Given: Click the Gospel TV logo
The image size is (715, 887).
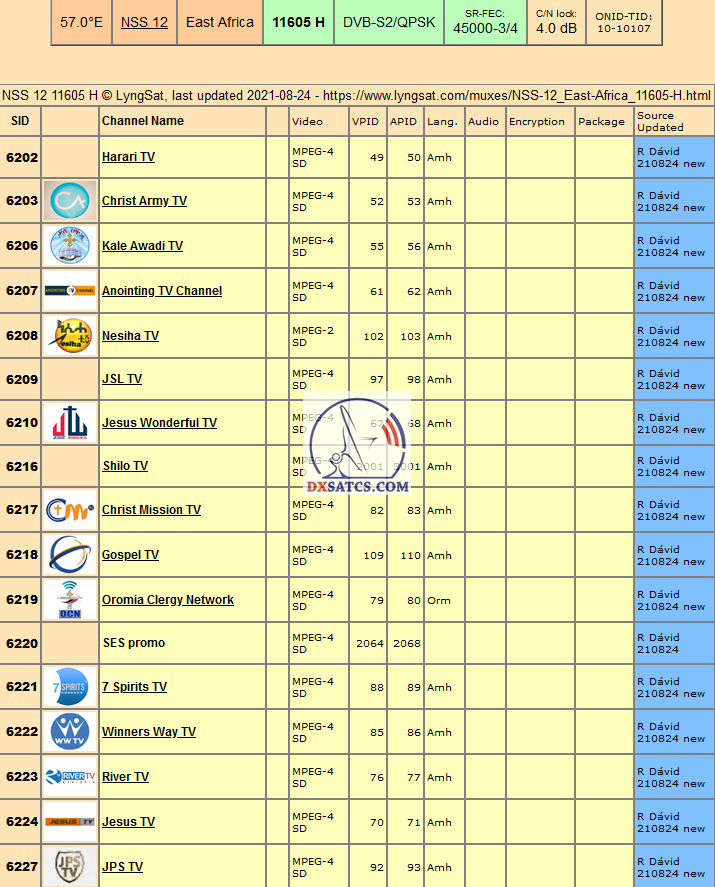Looking at the screenshot, I should click(x=70, y=554).
